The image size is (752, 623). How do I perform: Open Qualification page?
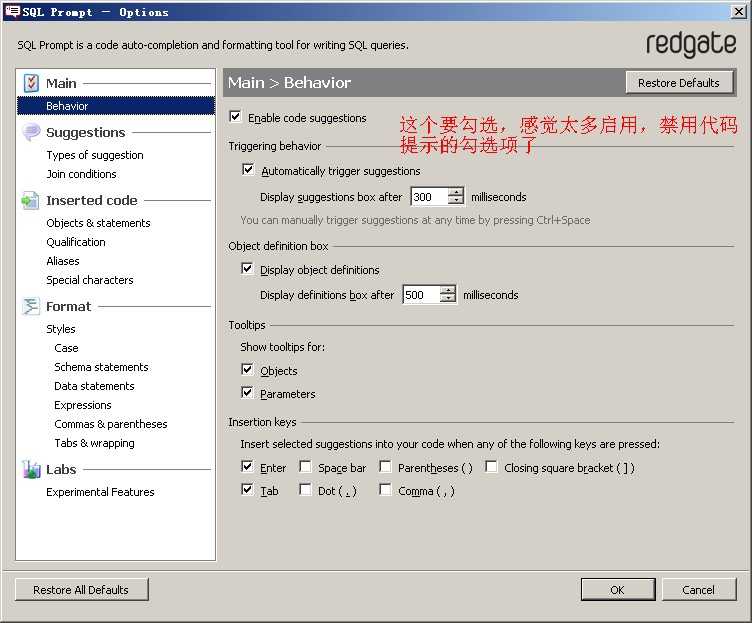76,242
